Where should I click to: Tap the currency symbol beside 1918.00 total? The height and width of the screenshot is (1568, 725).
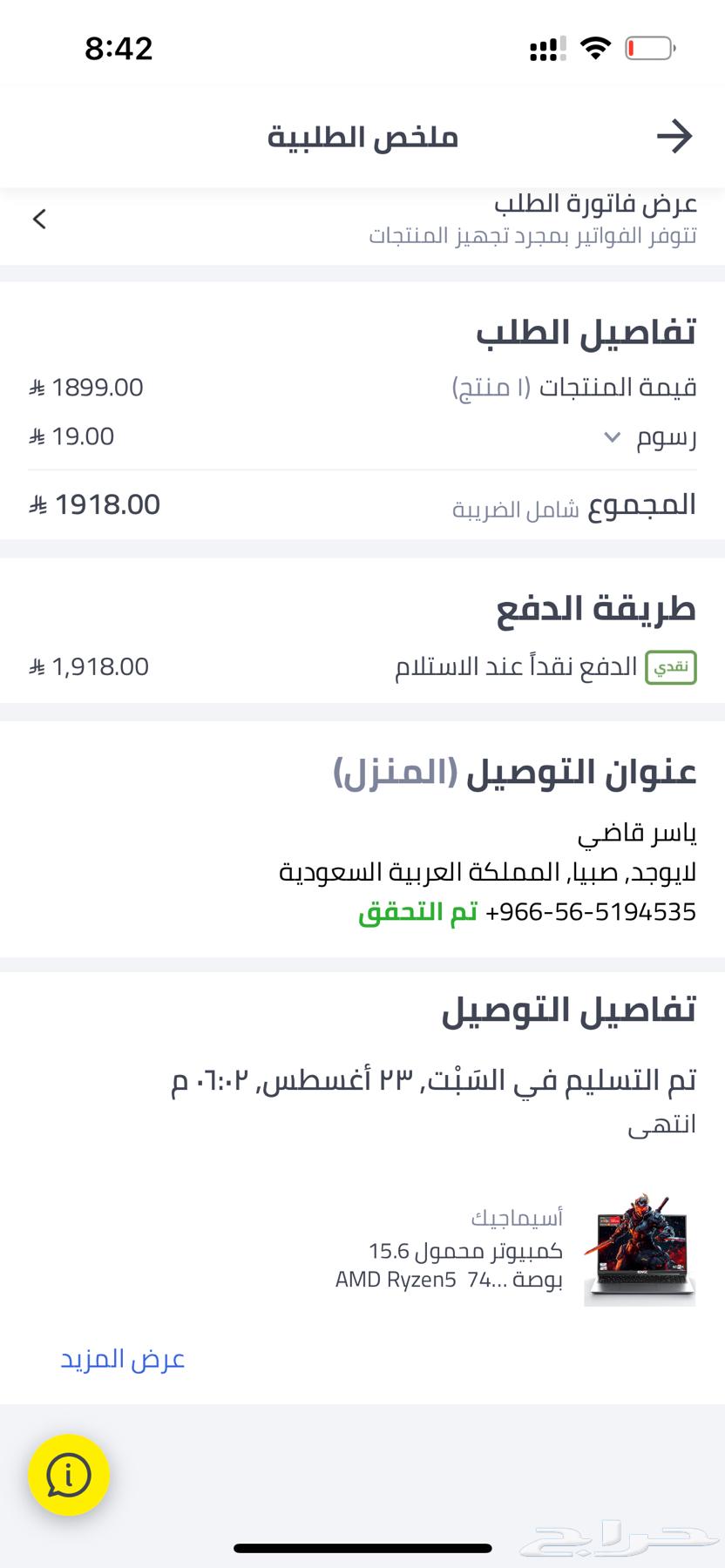(37, 505)
